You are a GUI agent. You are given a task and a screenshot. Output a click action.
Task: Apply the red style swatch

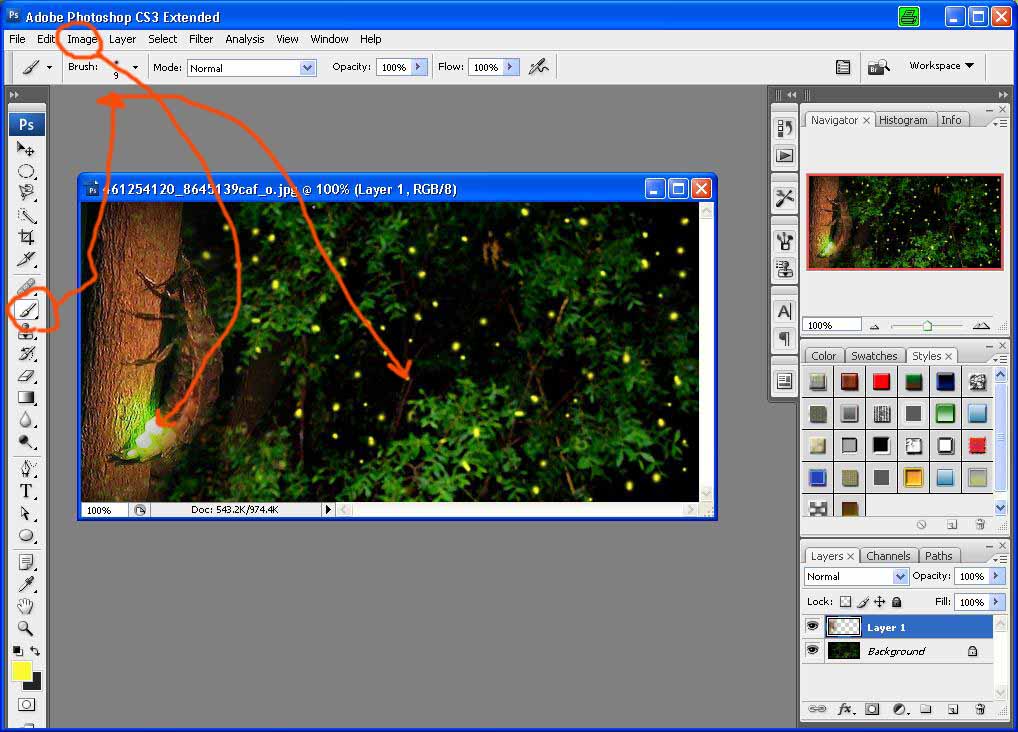click(x=881, y=381)
